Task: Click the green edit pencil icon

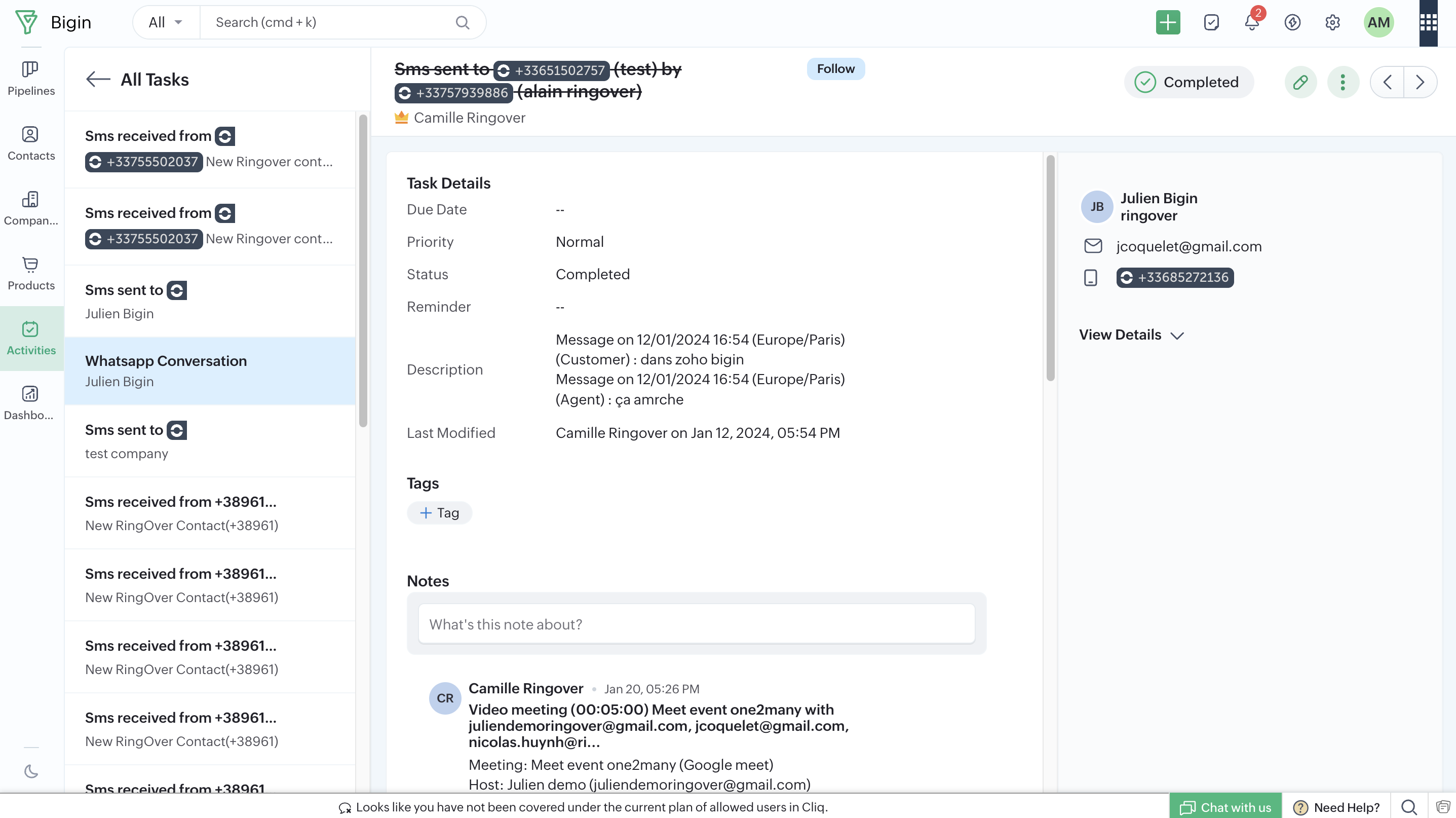Action: point(1300,83)
